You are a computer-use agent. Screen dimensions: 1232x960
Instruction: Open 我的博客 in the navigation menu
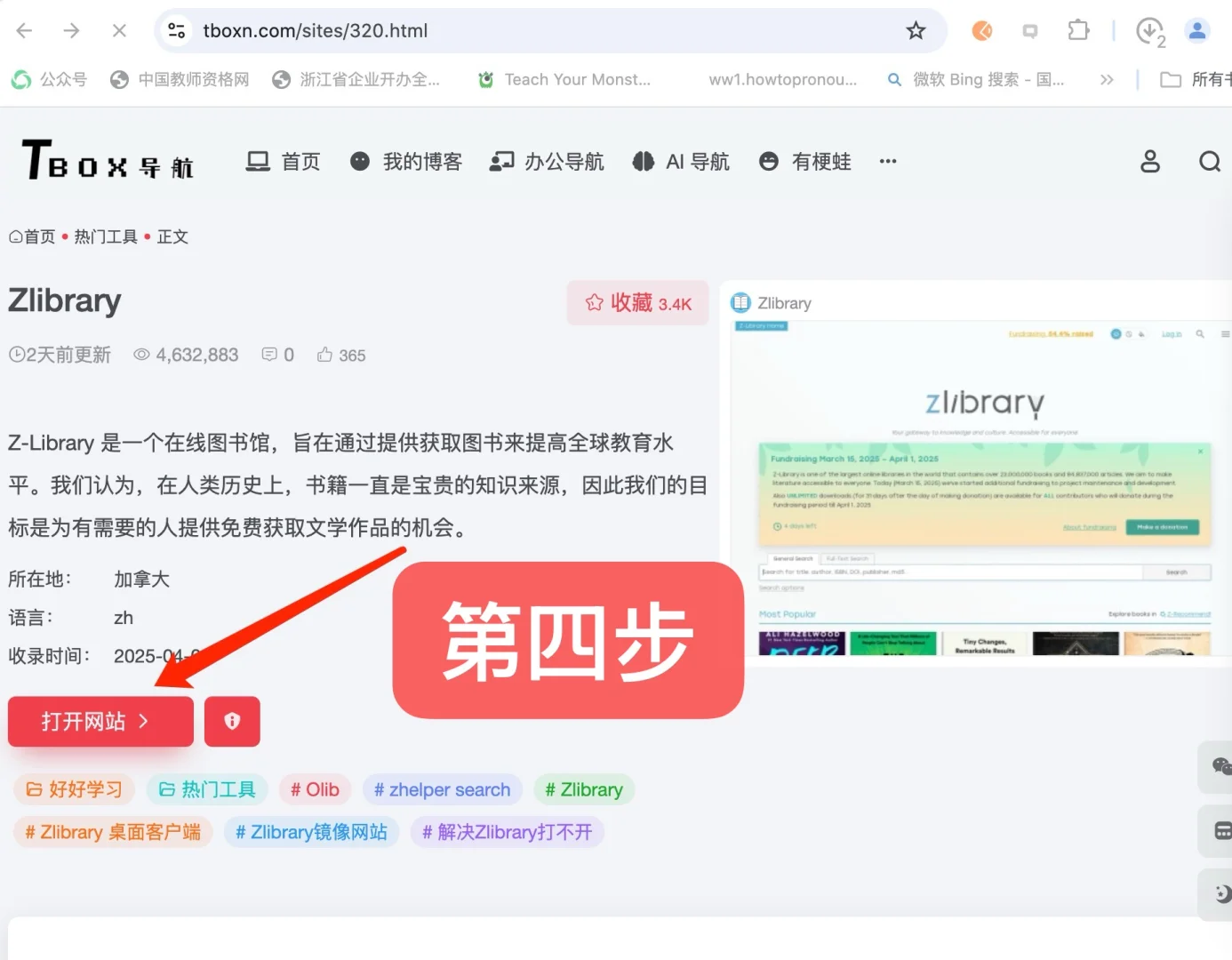point(406,162)
